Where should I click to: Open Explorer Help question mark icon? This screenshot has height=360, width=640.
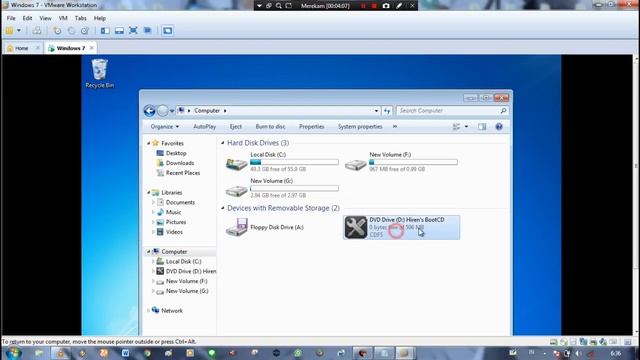(x=499, y=127)
